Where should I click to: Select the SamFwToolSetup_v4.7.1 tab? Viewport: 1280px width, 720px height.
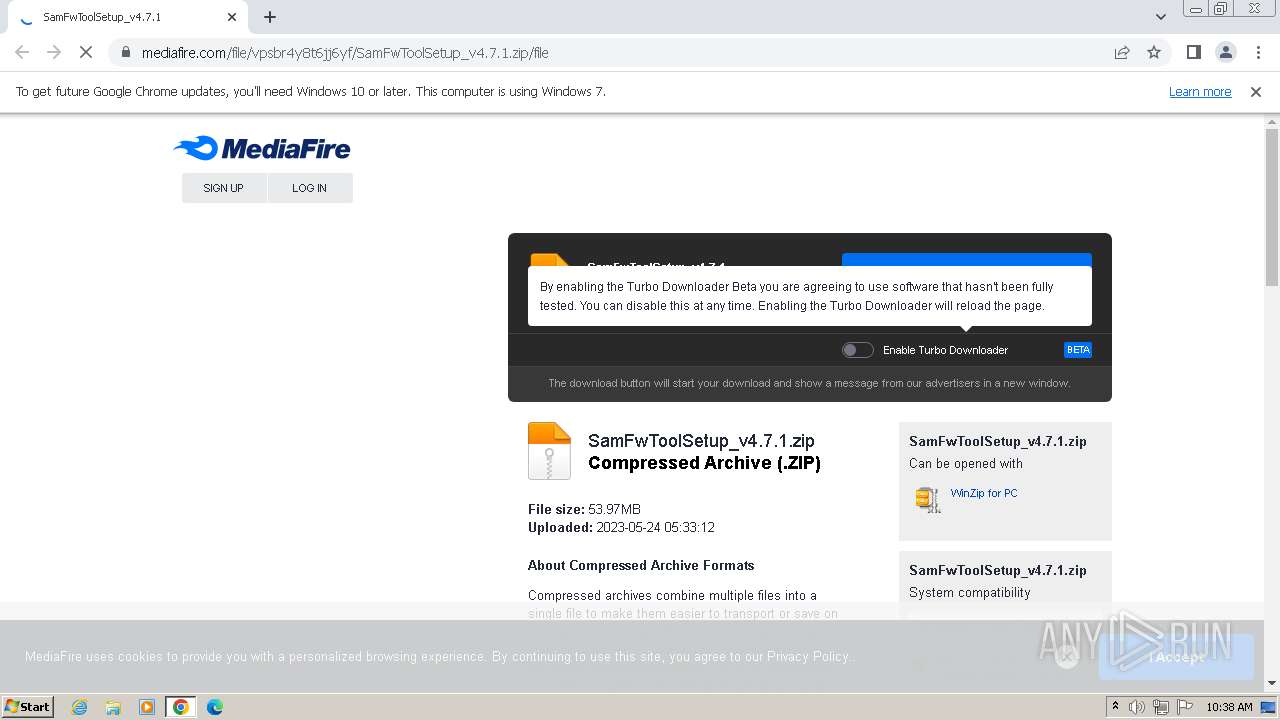click(127, 17)
